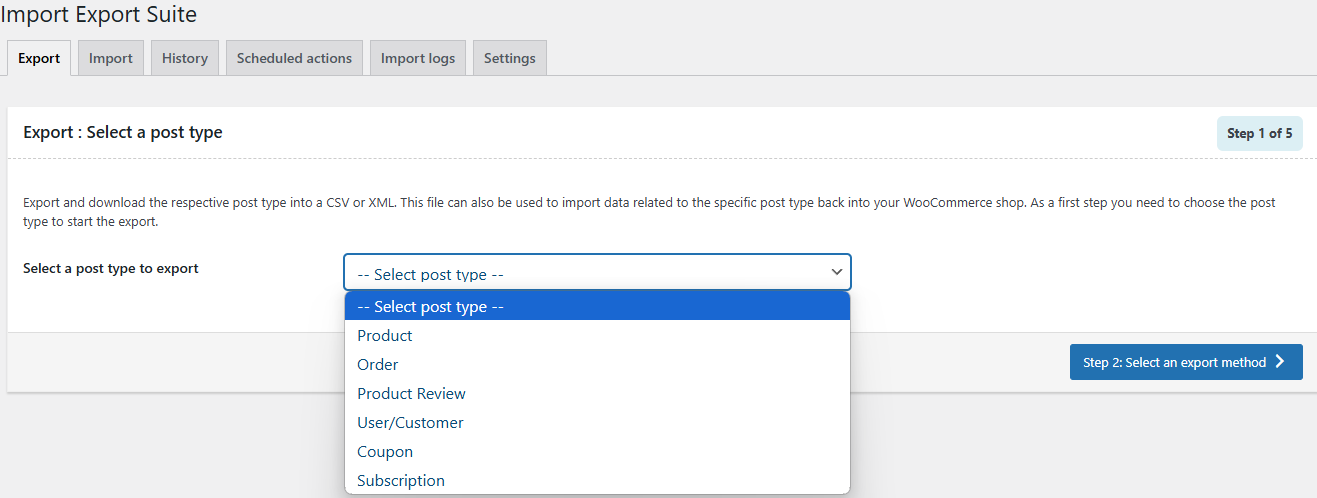Image resolution: width=1317 pixels, height=498 pixels.
Task: Click the Step 1 of 5 badge
Action: [1260, 133]
